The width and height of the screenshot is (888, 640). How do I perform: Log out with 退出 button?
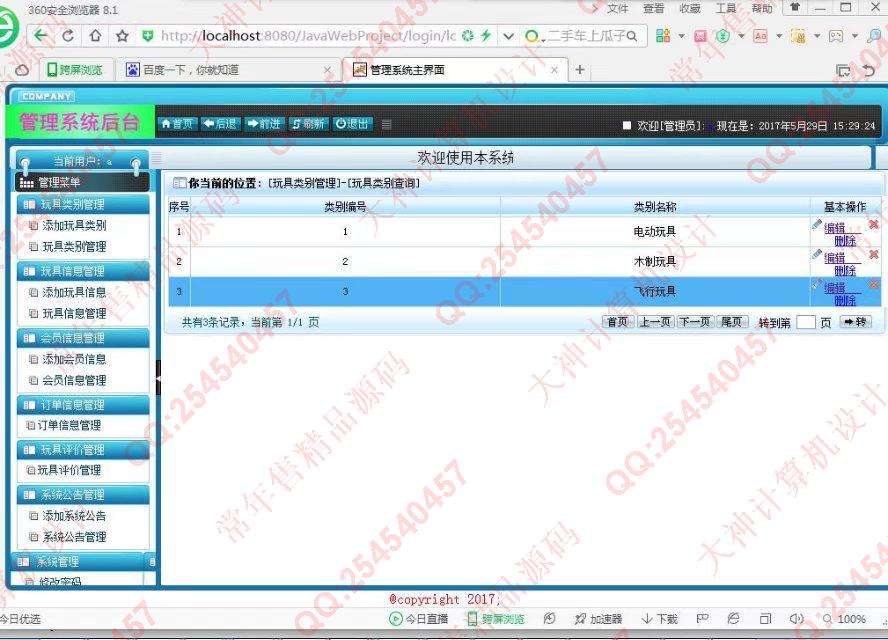(x=352, y=124)
